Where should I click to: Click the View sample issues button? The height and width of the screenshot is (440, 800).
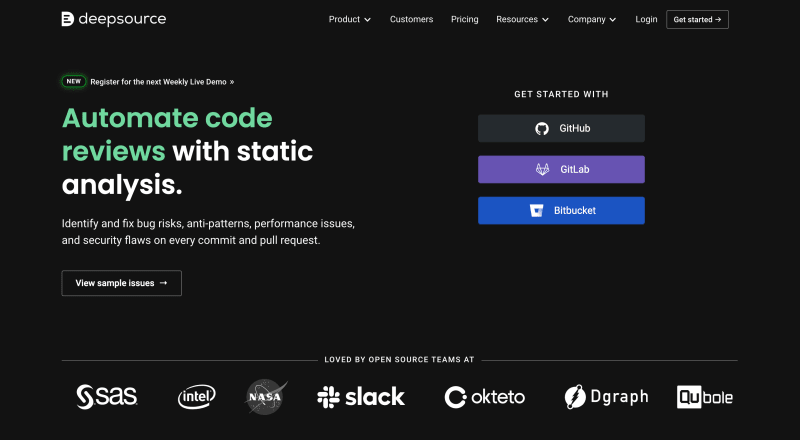tap(121, 283)
